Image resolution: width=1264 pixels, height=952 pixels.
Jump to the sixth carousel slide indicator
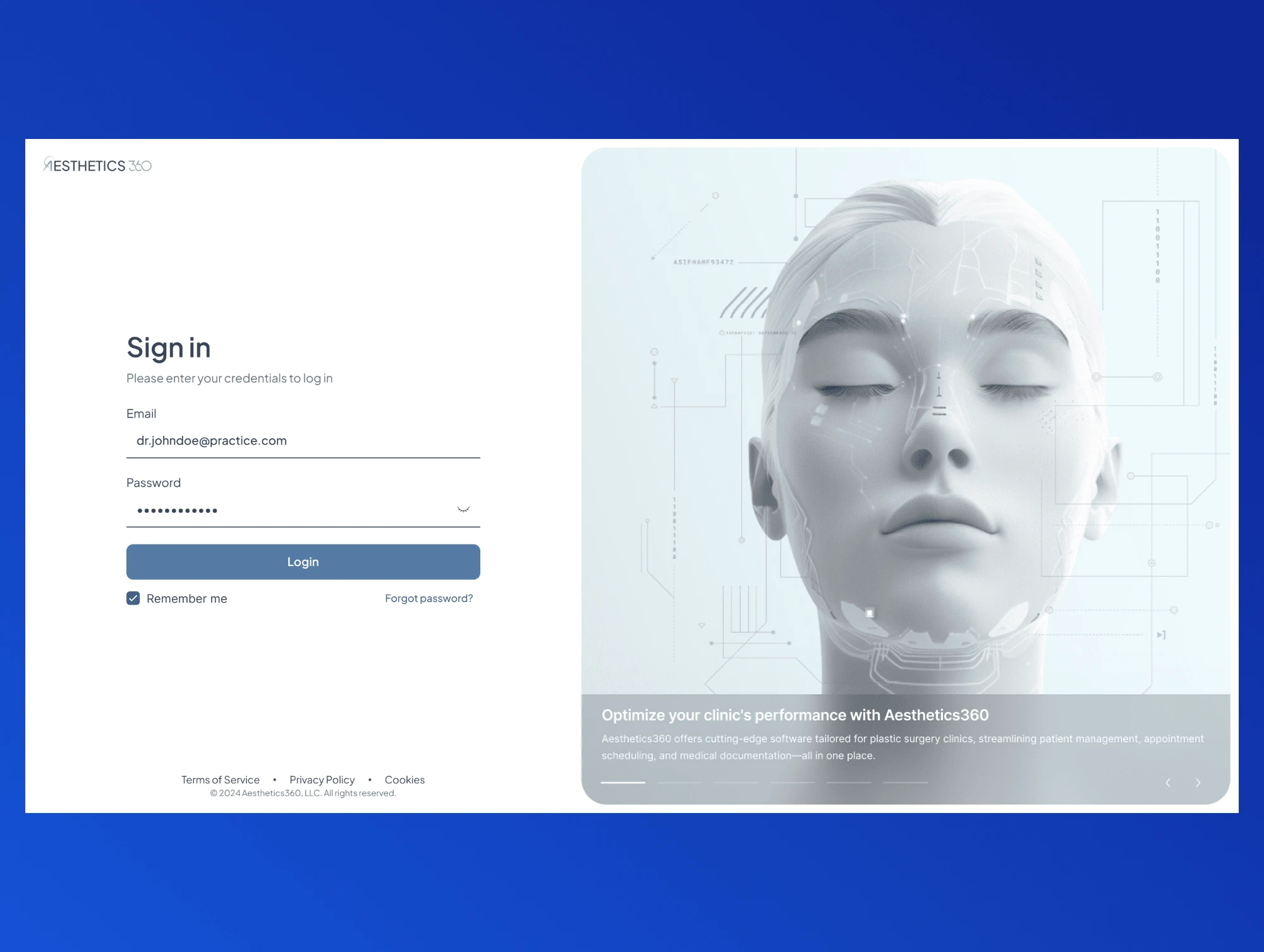pyautogui.click(x=905, y=783)
